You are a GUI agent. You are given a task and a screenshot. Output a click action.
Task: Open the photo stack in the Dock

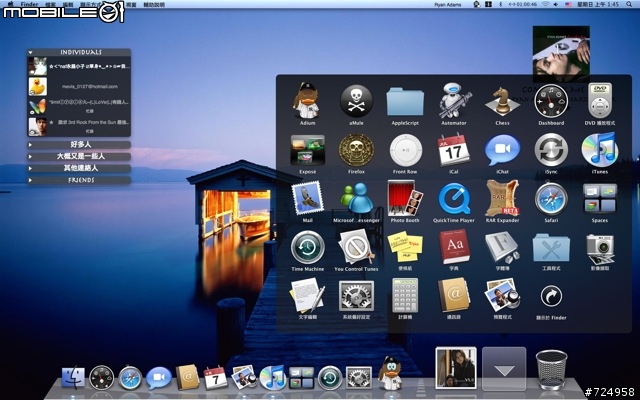point(456,368)
